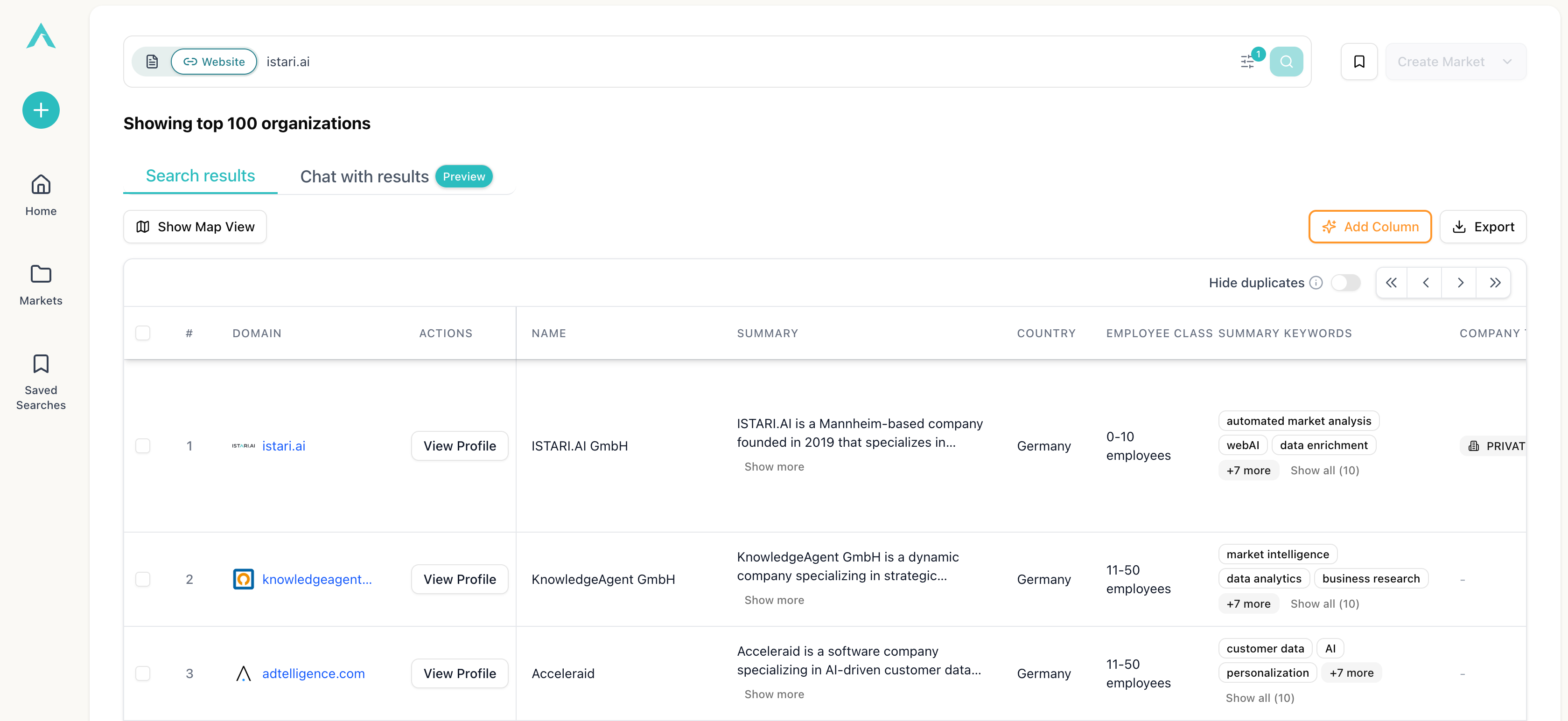The height and width of the screenshot is (721, 1568).
Task: Click the SUMMARY KEYWORDS column header
Action: tap(1285, 333)
